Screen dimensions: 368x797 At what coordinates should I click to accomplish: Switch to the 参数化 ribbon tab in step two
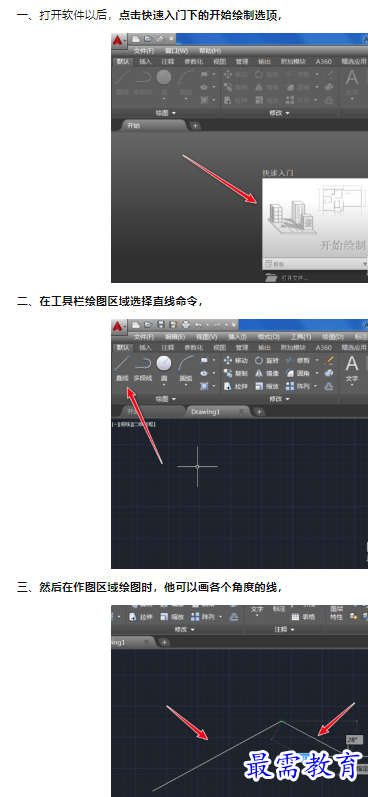point(194,348)
